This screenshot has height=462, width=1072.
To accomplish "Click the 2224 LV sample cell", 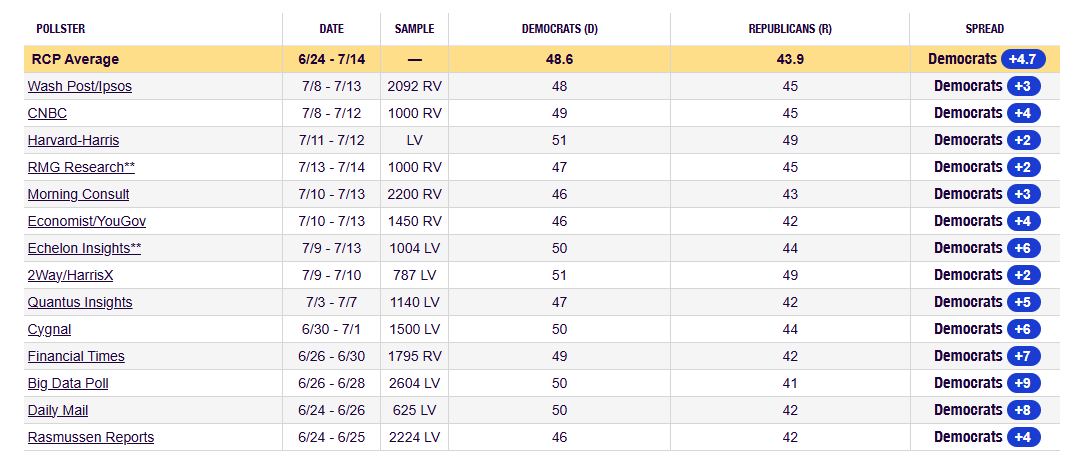I will (414, 437).
